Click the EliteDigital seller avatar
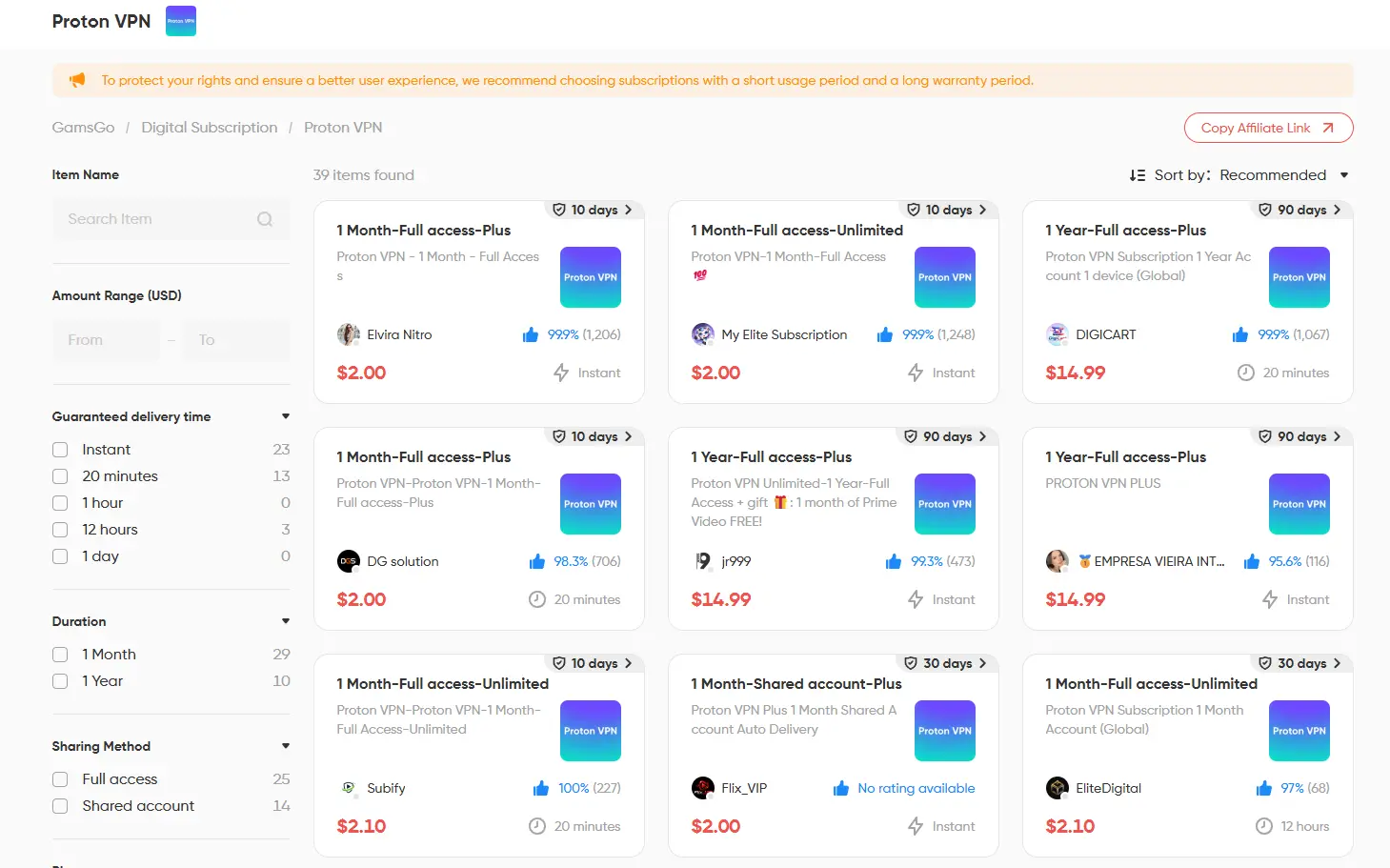The width and height of the screenshot is (1390, 868). tap(1058, 788)
